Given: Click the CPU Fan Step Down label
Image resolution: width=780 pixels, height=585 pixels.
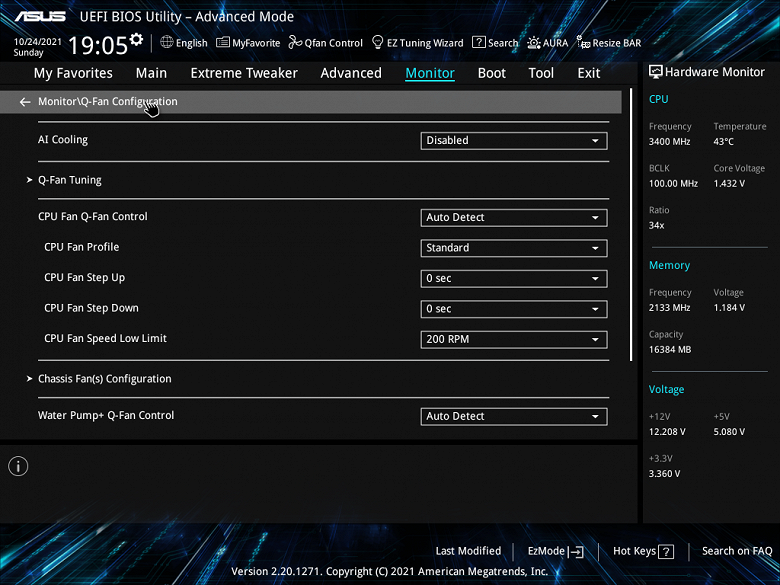Looking at the screenshot, I should point(91,308).
